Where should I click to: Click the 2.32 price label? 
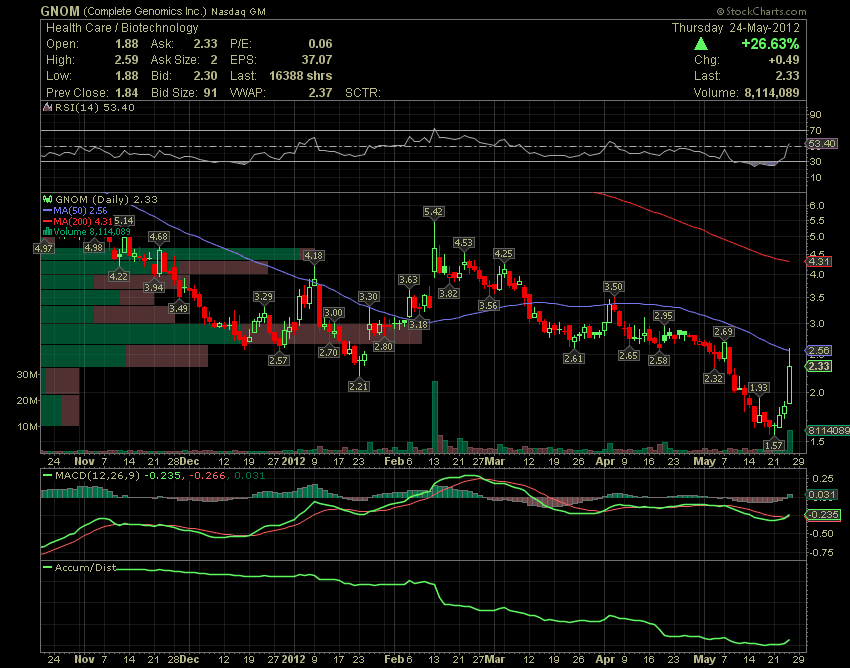click(713, 378)
